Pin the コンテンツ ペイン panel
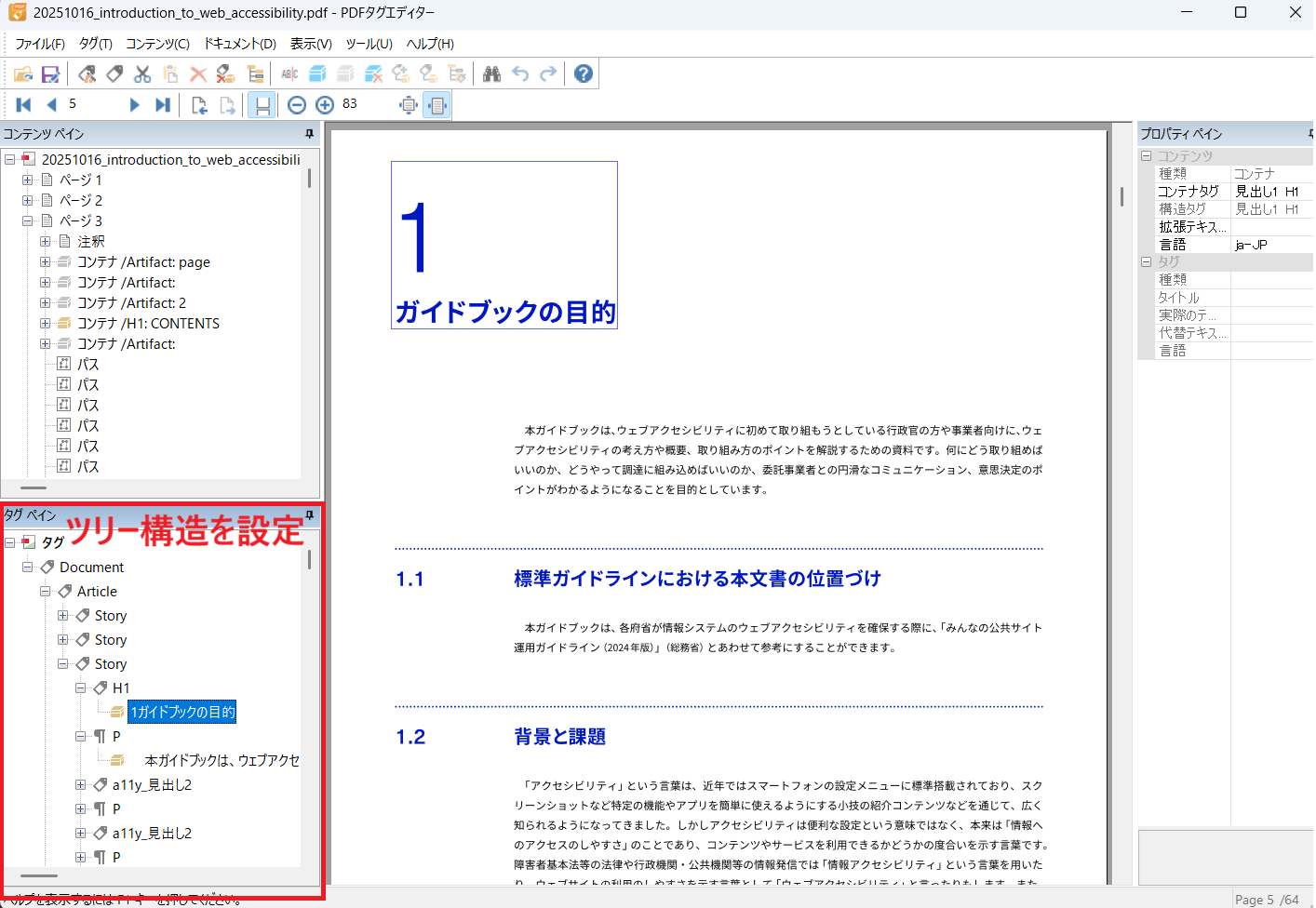 (x=310, y=134)
